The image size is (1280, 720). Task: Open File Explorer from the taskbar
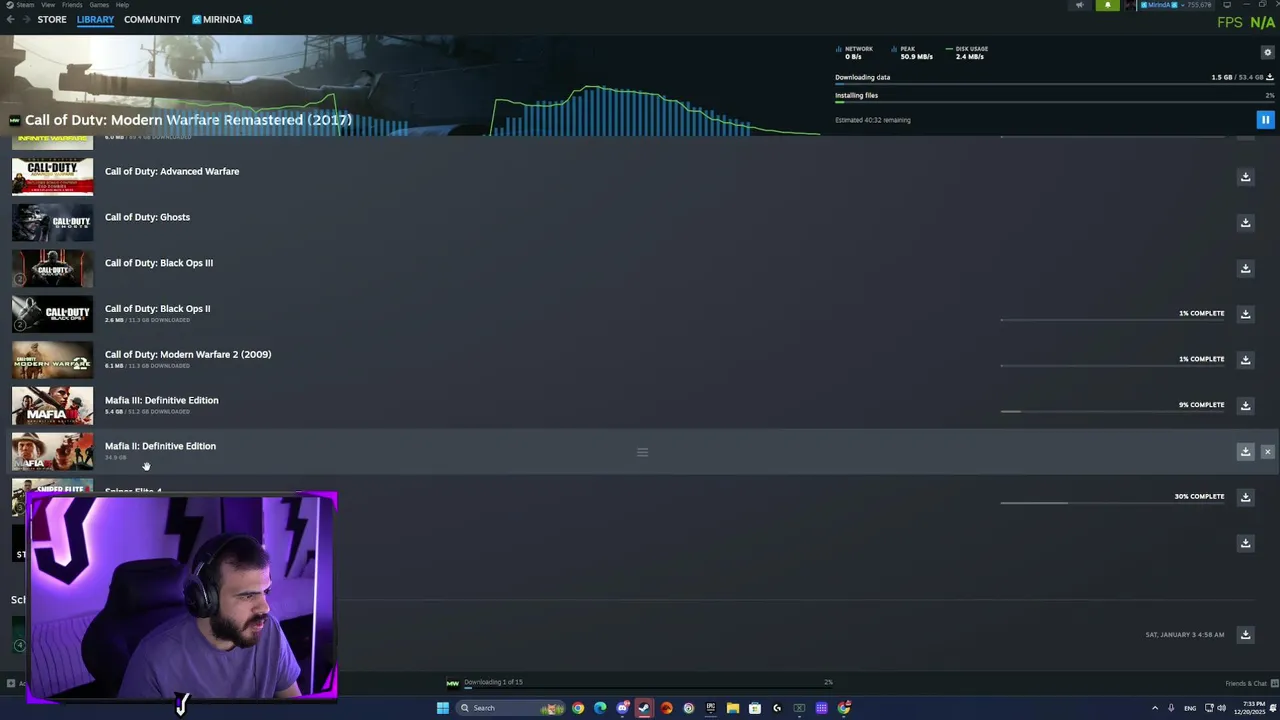point(733,708)
